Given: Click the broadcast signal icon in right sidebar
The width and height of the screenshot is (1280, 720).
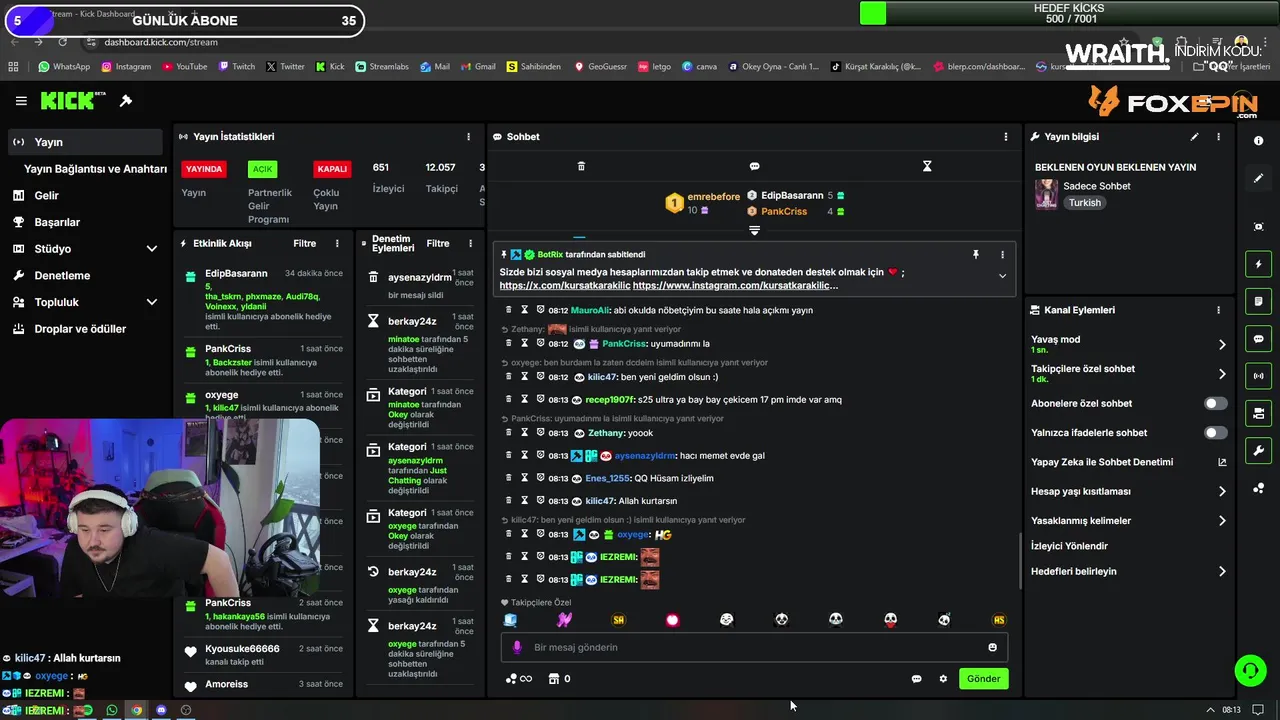Looking at the screenshot, I should pos(1258,376).
